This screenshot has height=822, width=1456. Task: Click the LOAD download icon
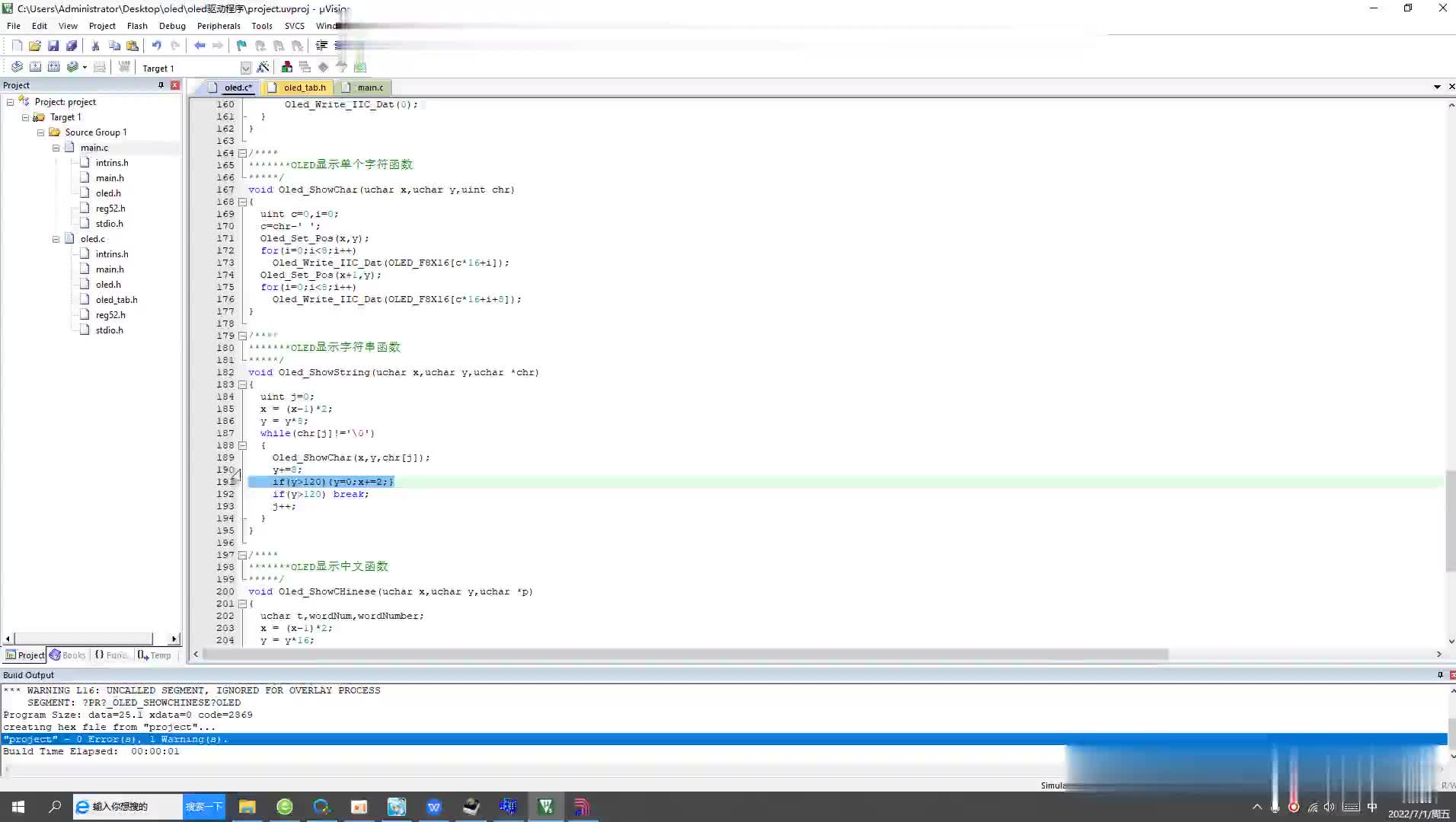pyautogui.click(x=124, y=67)
